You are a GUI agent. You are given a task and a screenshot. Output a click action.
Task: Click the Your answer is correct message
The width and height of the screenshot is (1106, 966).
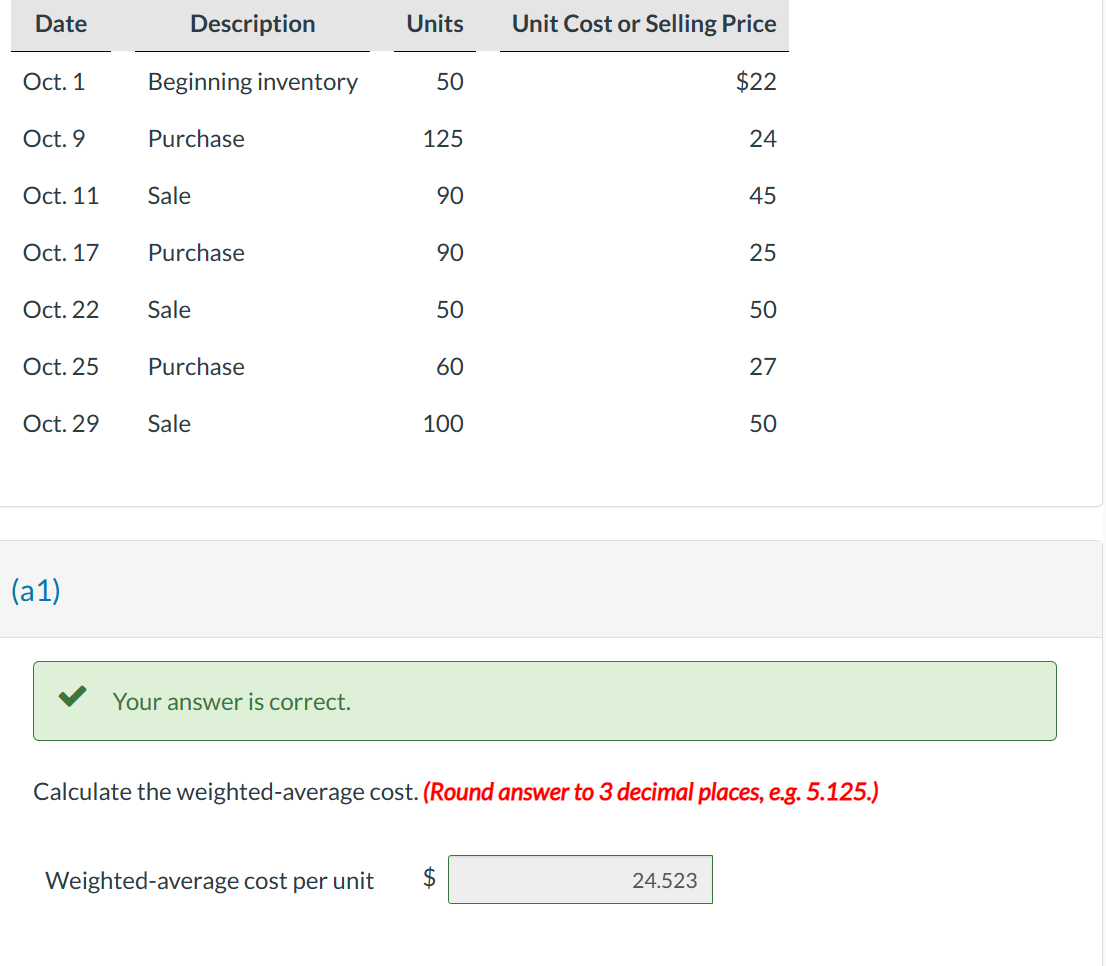231,701
